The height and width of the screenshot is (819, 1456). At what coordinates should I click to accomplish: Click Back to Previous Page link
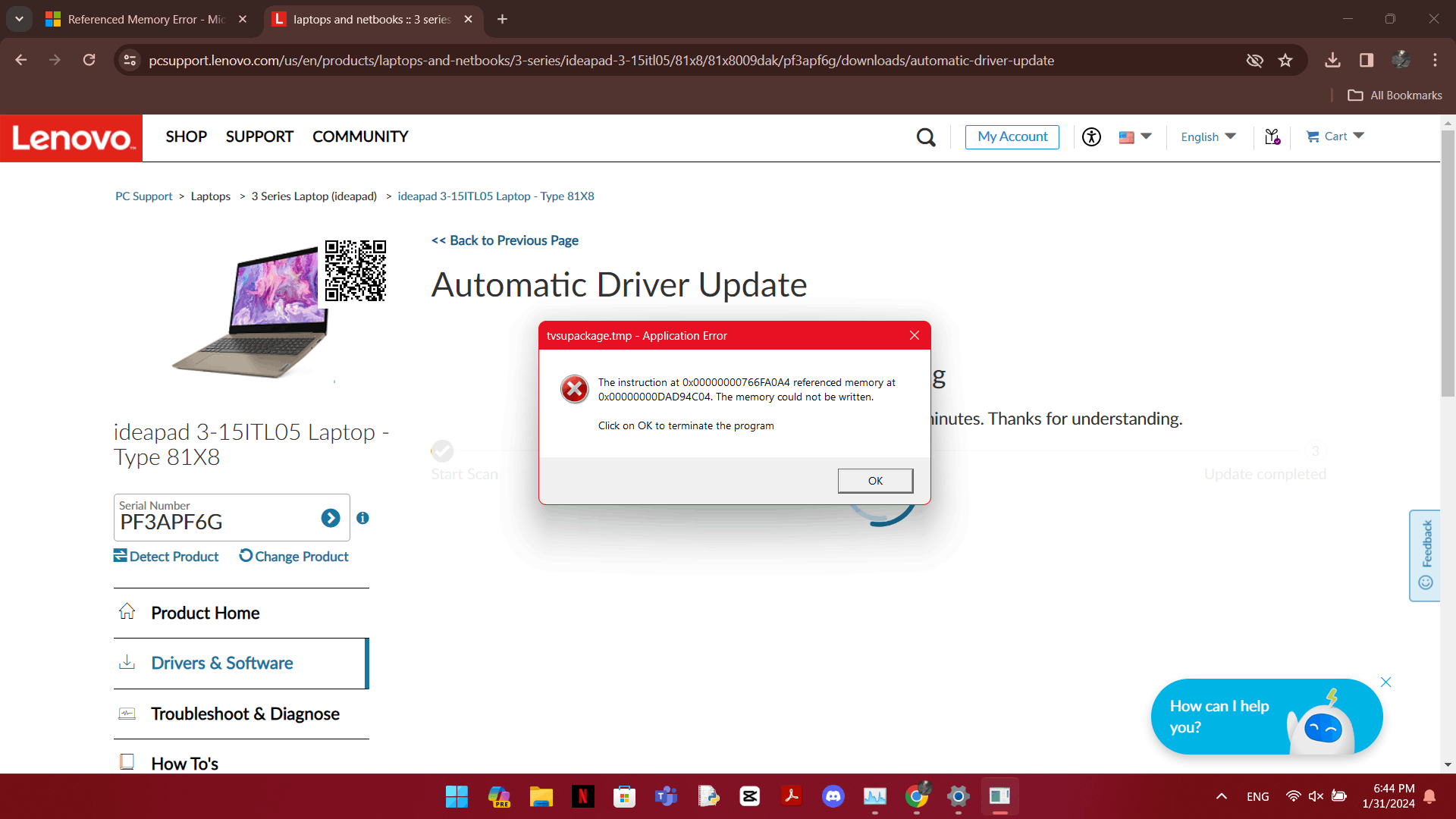[x=504, y=240]
